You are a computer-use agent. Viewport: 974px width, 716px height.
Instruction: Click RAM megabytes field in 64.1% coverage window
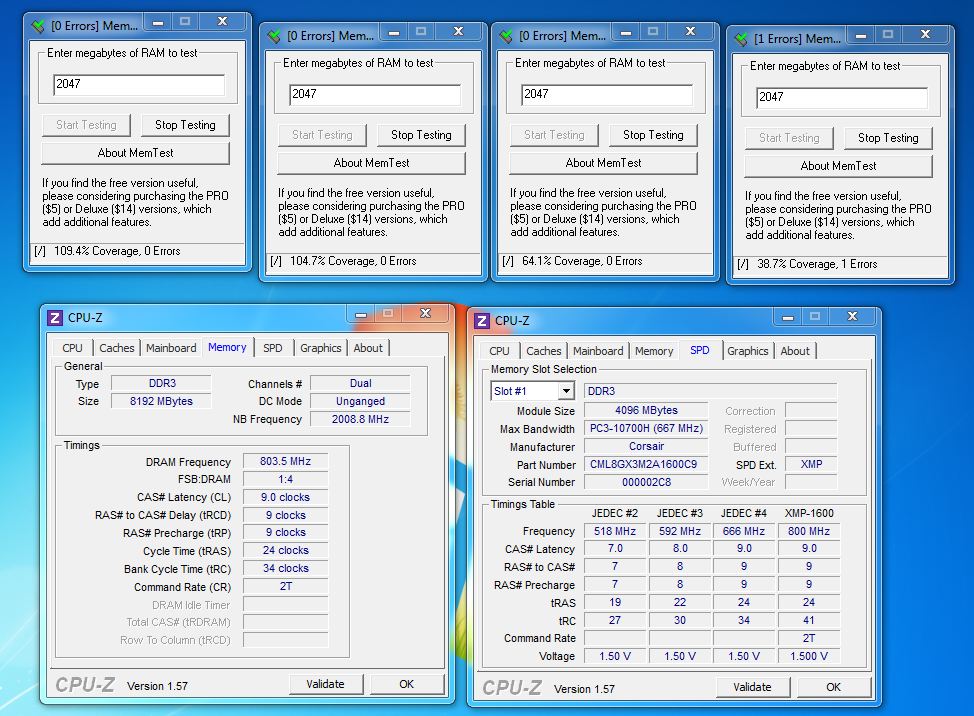[x=607, y=94]
